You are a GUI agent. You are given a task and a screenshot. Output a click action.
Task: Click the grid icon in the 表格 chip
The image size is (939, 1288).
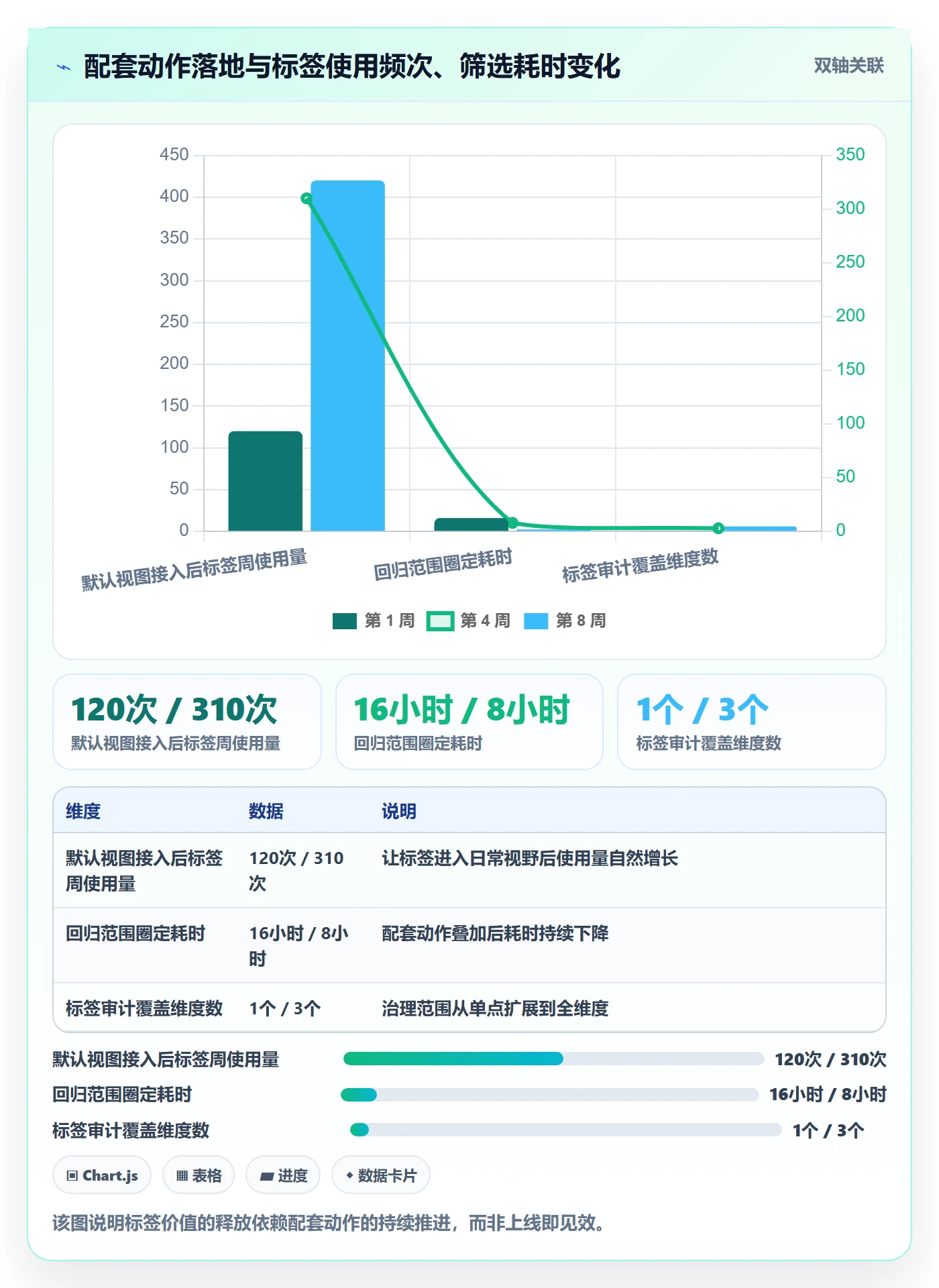coord(182,1176)
